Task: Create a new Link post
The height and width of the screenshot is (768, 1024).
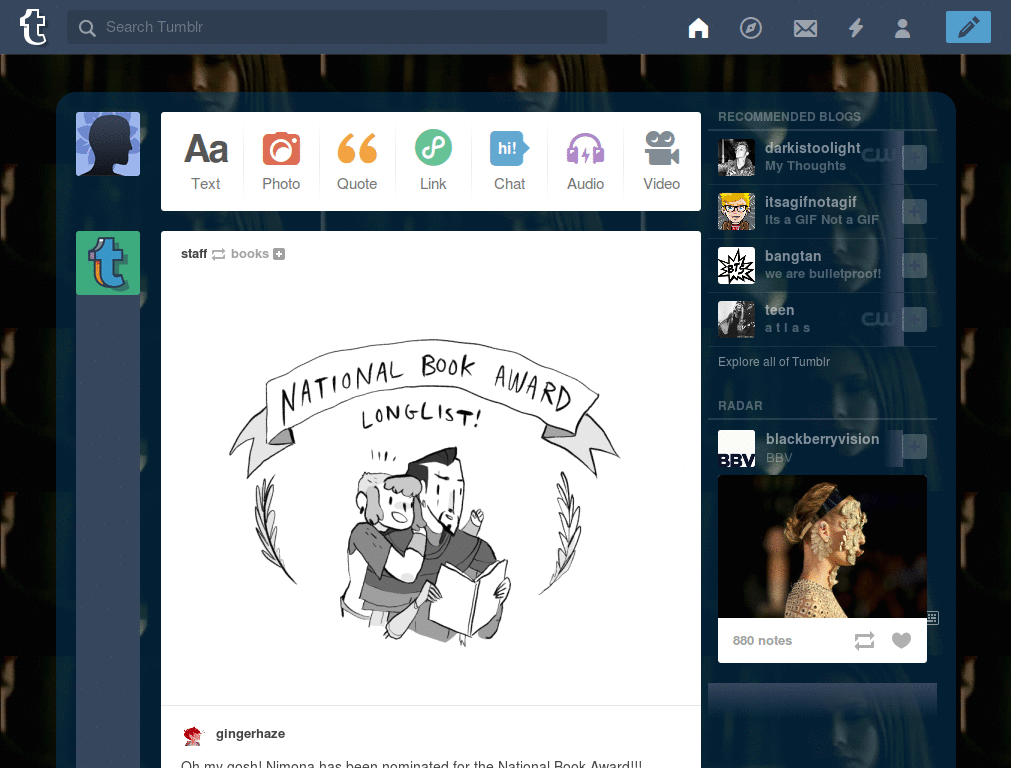Action: [433, 161]
